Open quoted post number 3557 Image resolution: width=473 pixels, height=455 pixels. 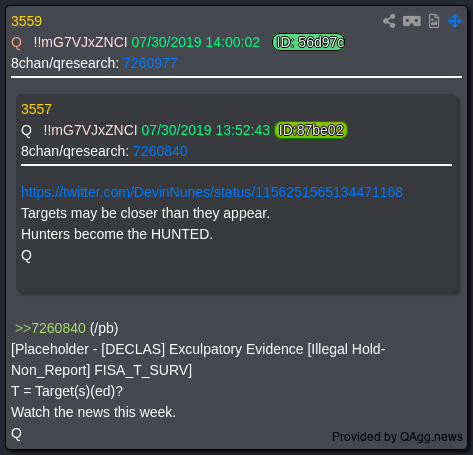point(37,109)
